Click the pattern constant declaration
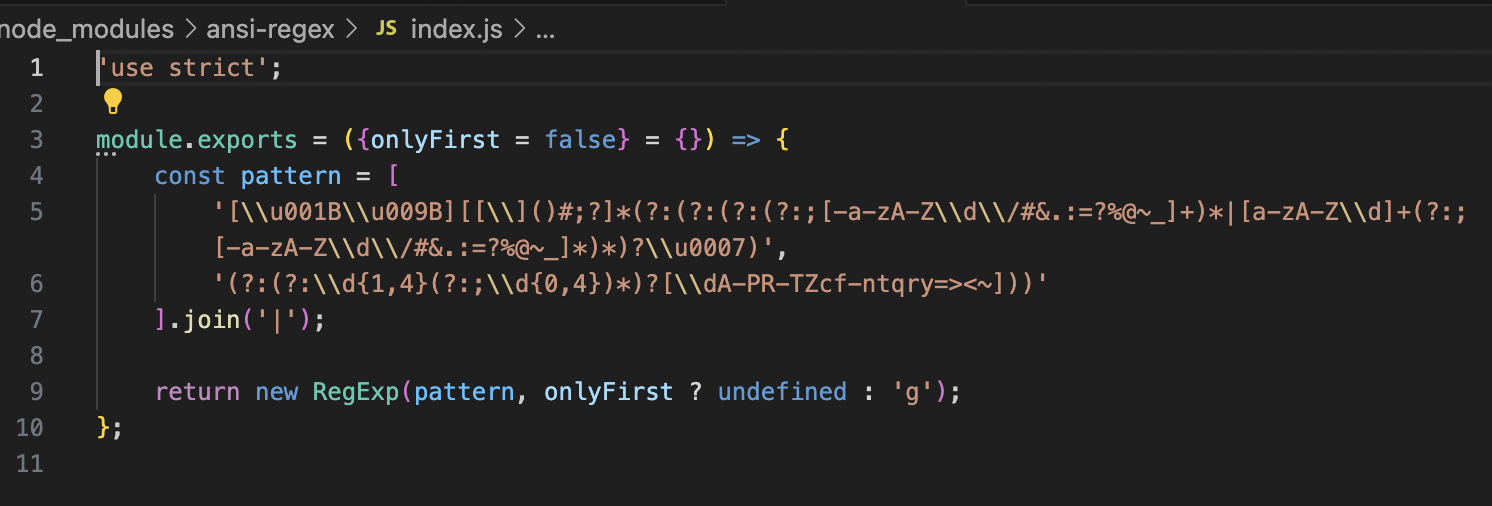 coord(291,175)
